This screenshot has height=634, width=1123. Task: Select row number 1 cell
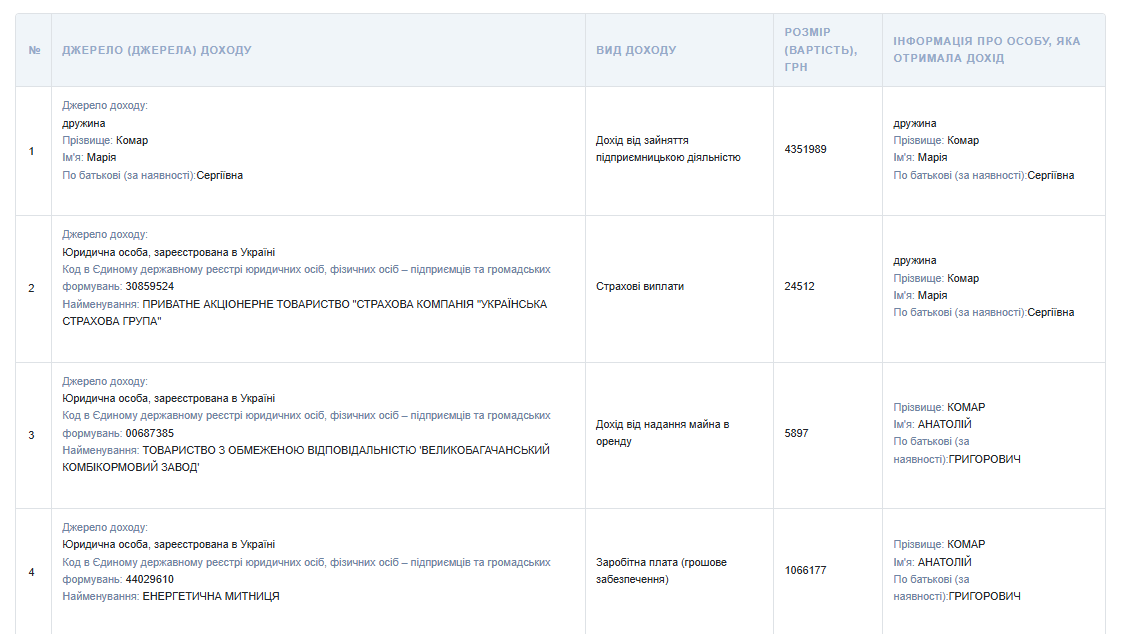pyautogui.click(x=34, y=151)
